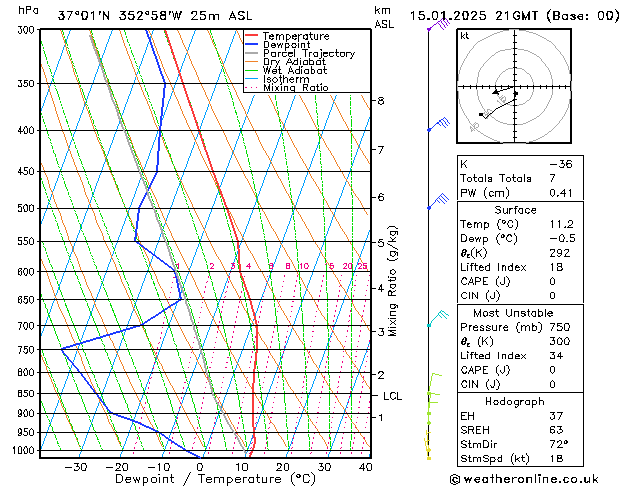Click the K index value -36
This screenshot has height=486, width=629.
pos(561,164)
